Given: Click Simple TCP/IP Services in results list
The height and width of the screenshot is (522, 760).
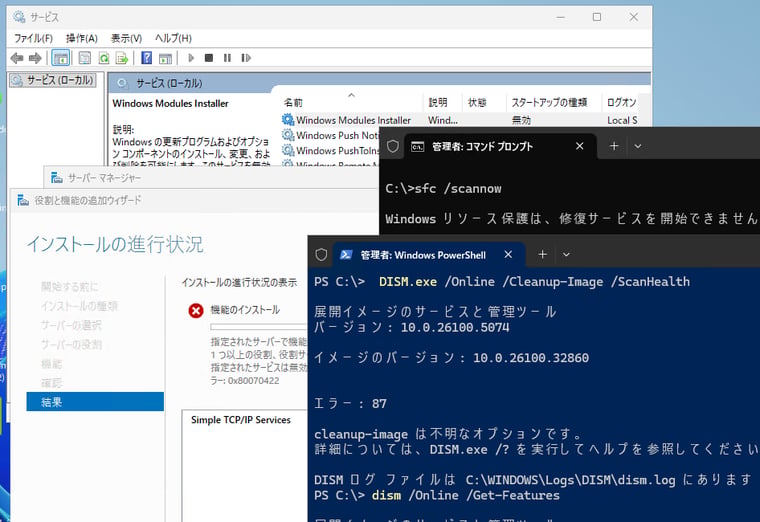Looking at the screenshot, I should [241, 420].
